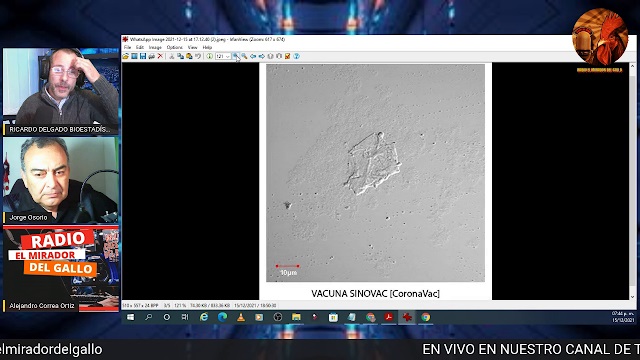
Task: Click the '3/5' image index in status bar
Action: 167,306
